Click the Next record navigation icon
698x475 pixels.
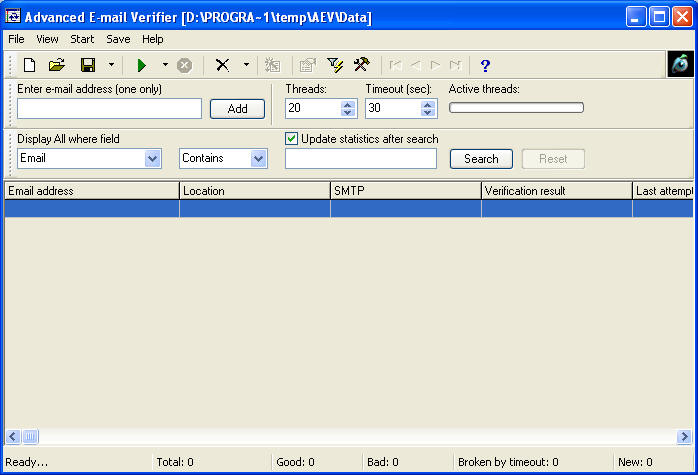(435, 65)
